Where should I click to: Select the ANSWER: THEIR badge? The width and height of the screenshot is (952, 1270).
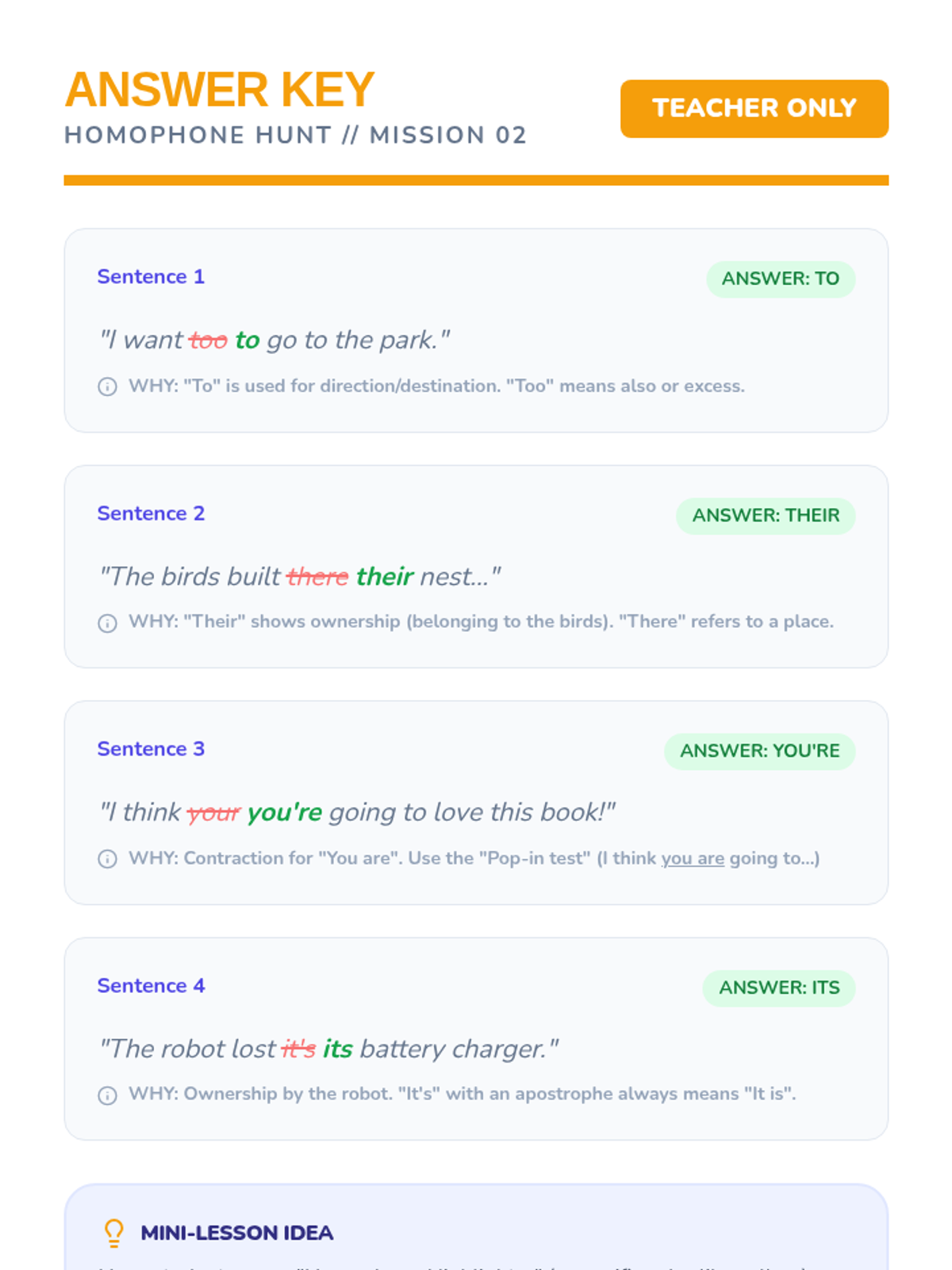pos(766,515)
